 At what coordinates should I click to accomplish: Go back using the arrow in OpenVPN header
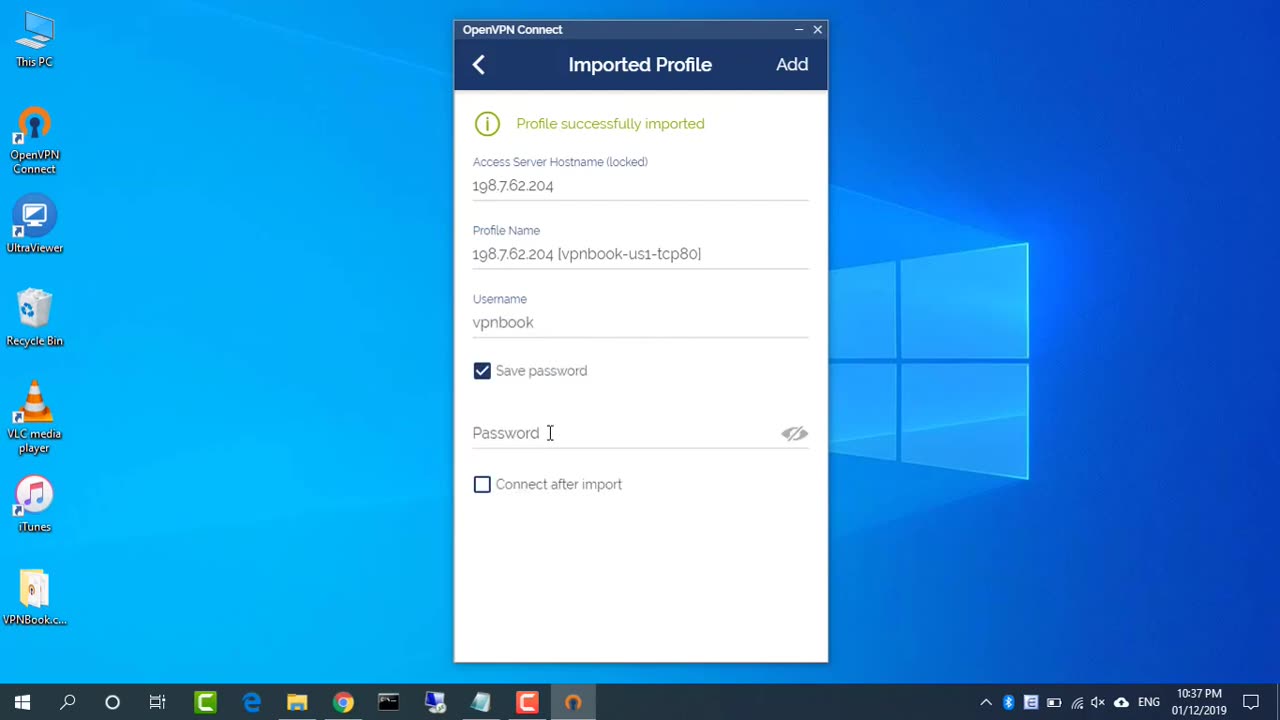[x=479, y=65]
